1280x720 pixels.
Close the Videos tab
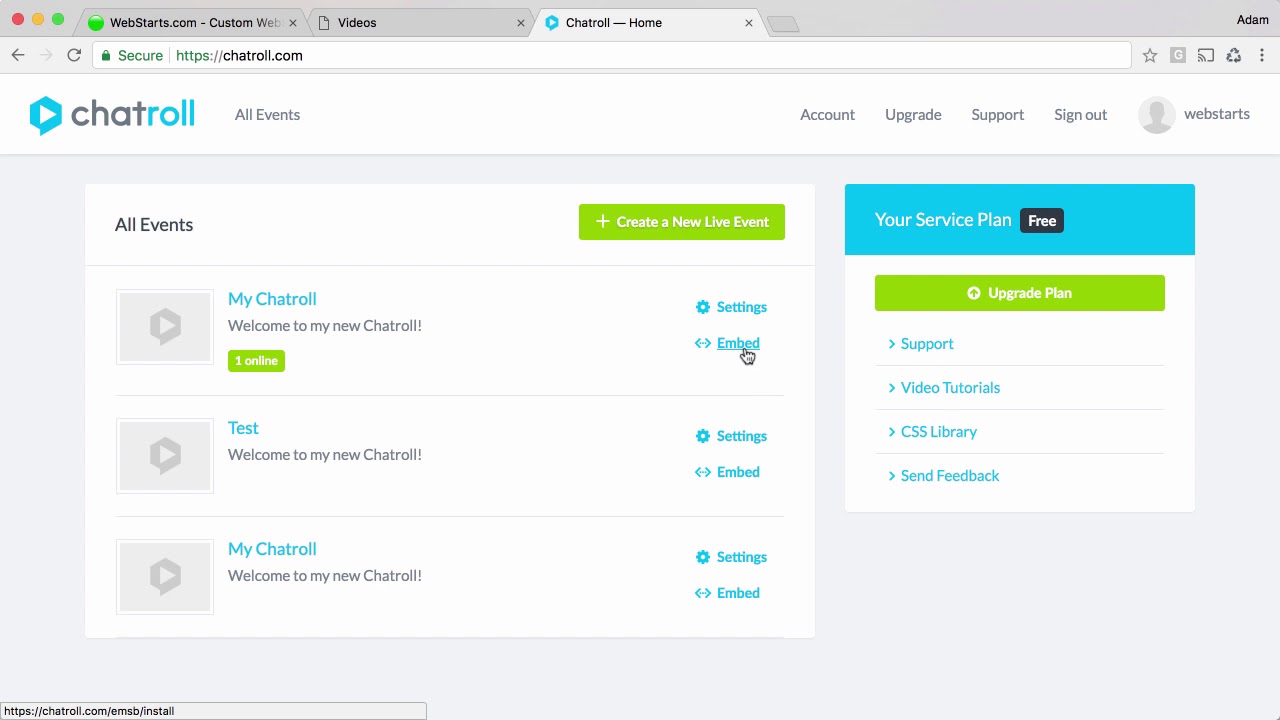[521, 23]
